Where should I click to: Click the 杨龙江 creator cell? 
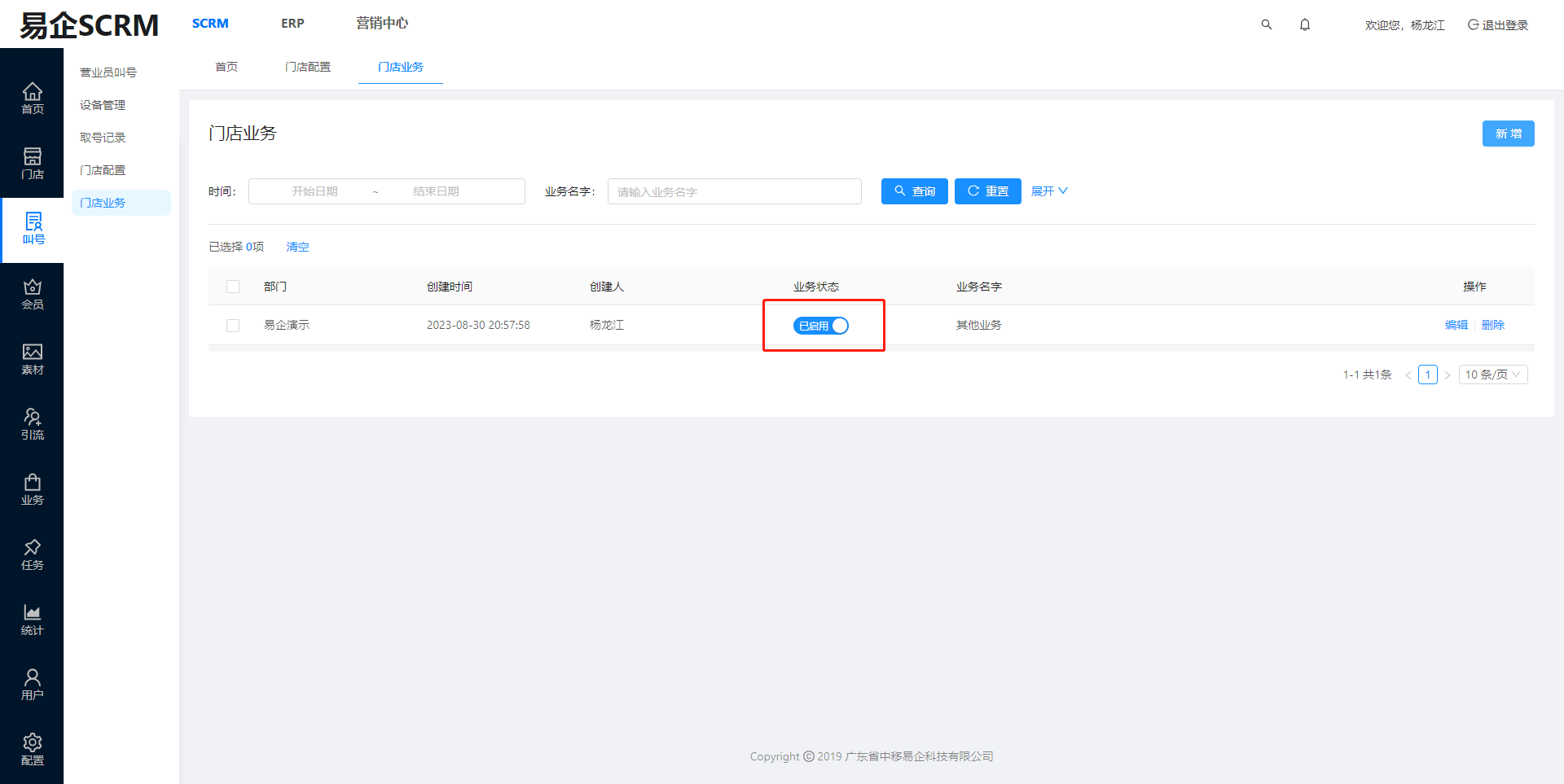[607, 325]
